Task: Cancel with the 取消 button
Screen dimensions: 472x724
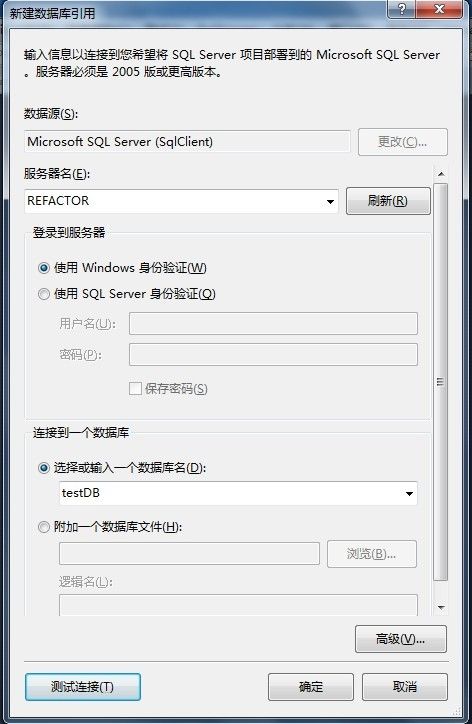Action: 405,687
